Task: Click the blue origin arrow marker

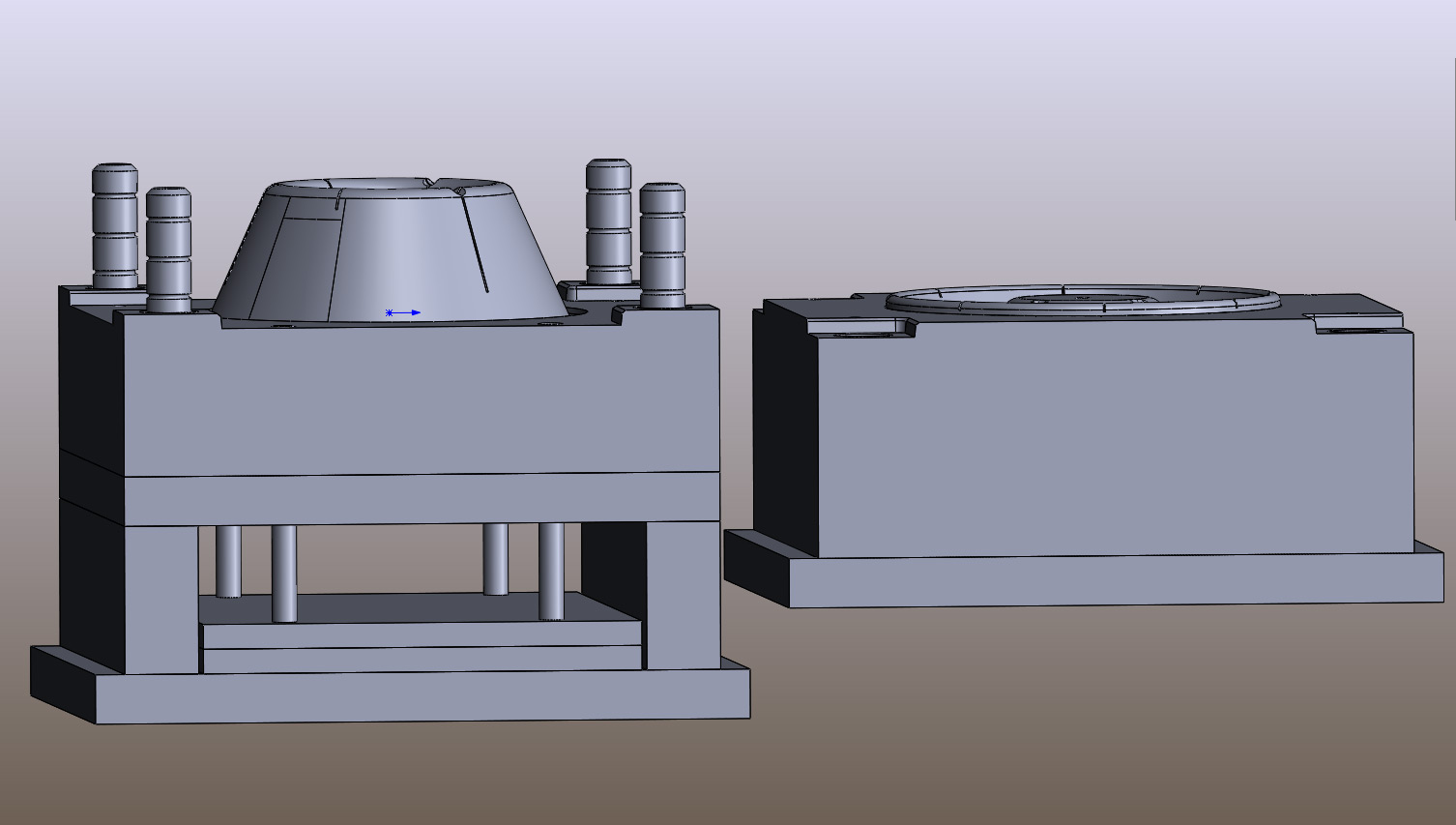Action: [404, 312]
